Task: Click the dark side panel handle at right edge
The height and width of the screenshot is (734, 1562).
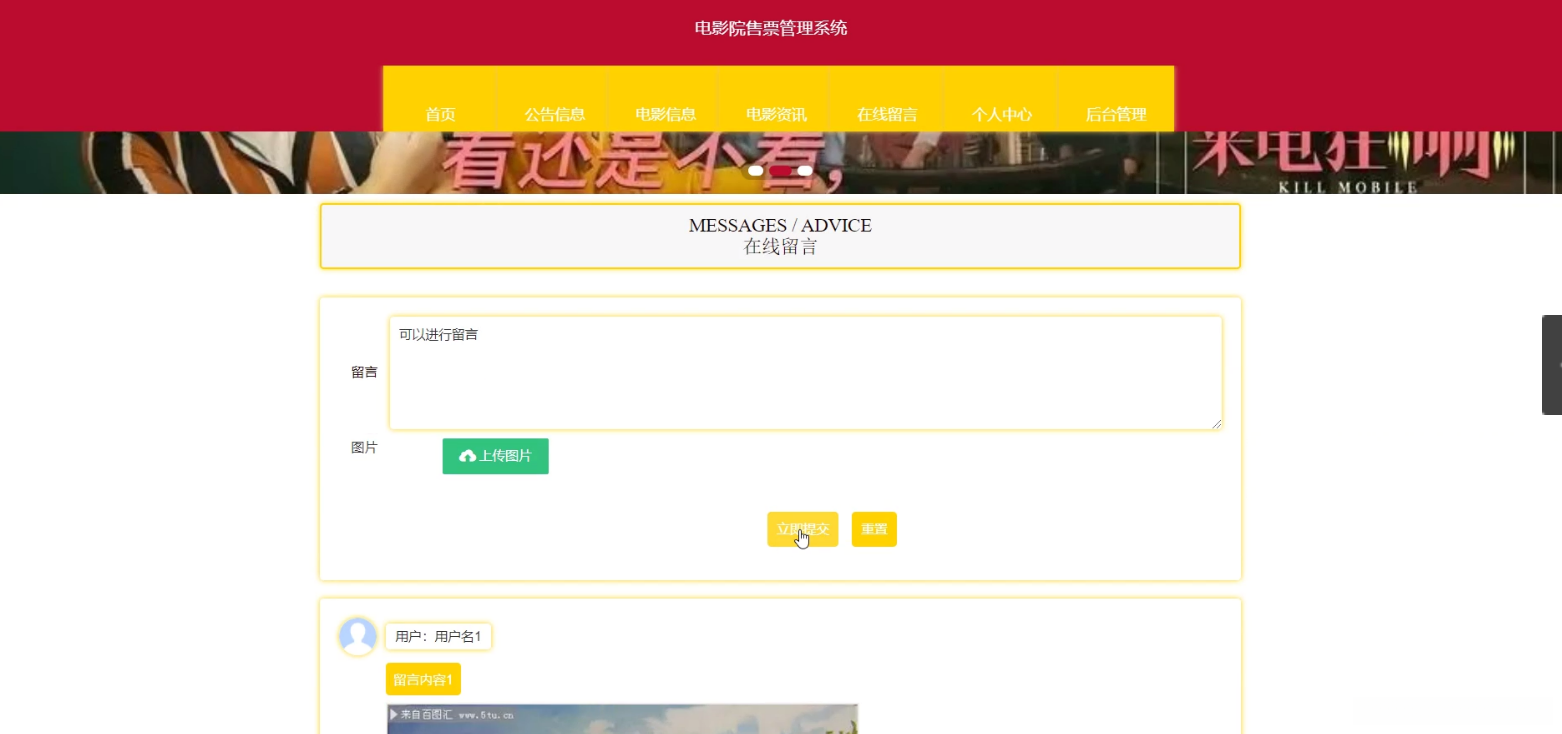Action: 1552,365
